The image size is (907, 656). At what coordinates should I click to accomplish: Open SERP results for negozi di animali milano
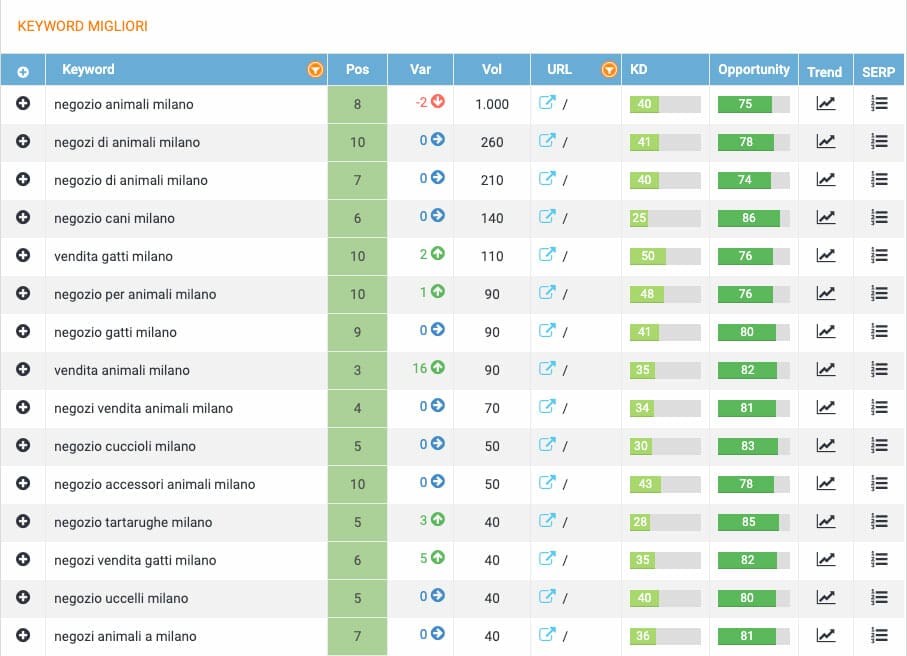tap(879, 141)
